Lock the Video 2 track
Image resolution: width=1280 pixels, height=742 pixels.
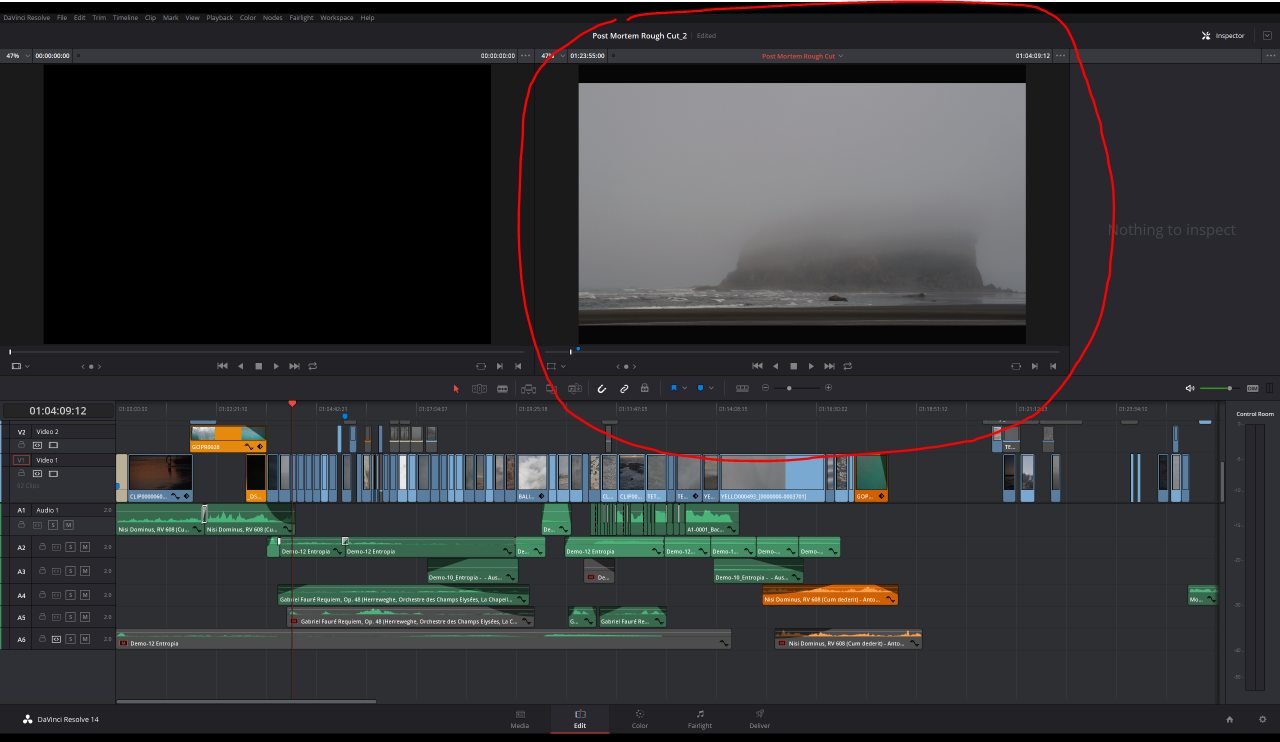click(21, 444)
